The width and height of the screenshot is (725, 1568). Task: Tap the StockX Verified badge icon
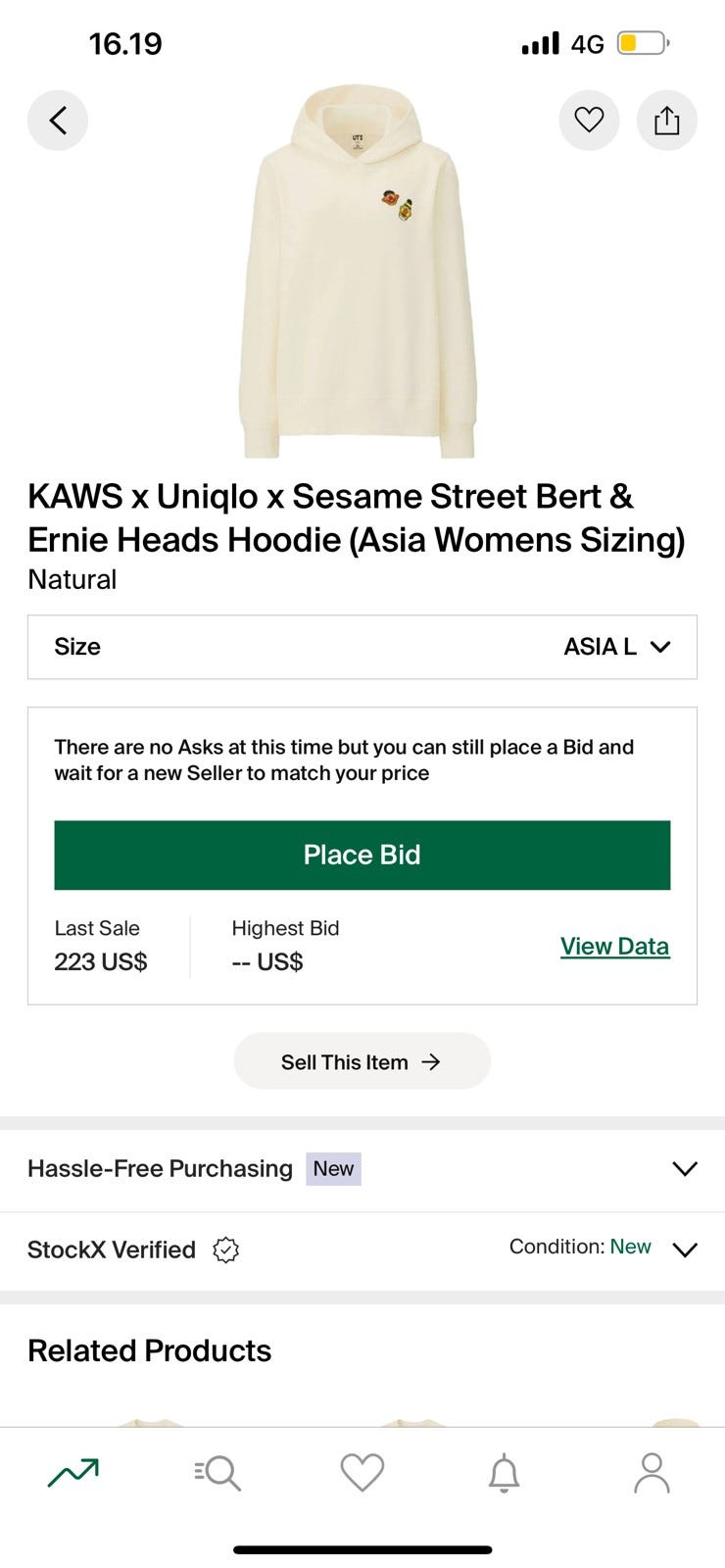tap(226, 1249)
